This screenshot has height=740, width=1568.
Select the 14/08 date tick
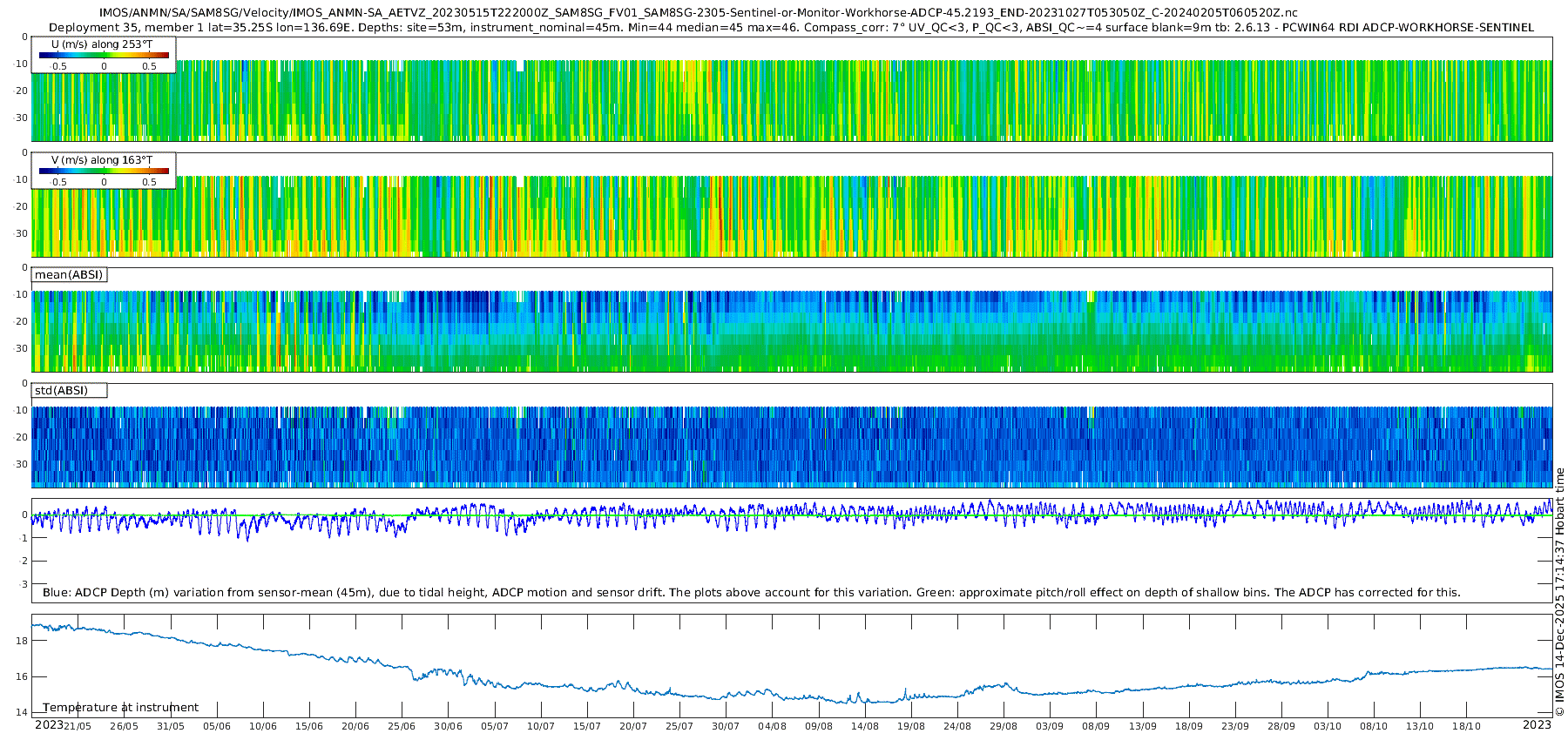pyautogui.click(x=864, y=726)
